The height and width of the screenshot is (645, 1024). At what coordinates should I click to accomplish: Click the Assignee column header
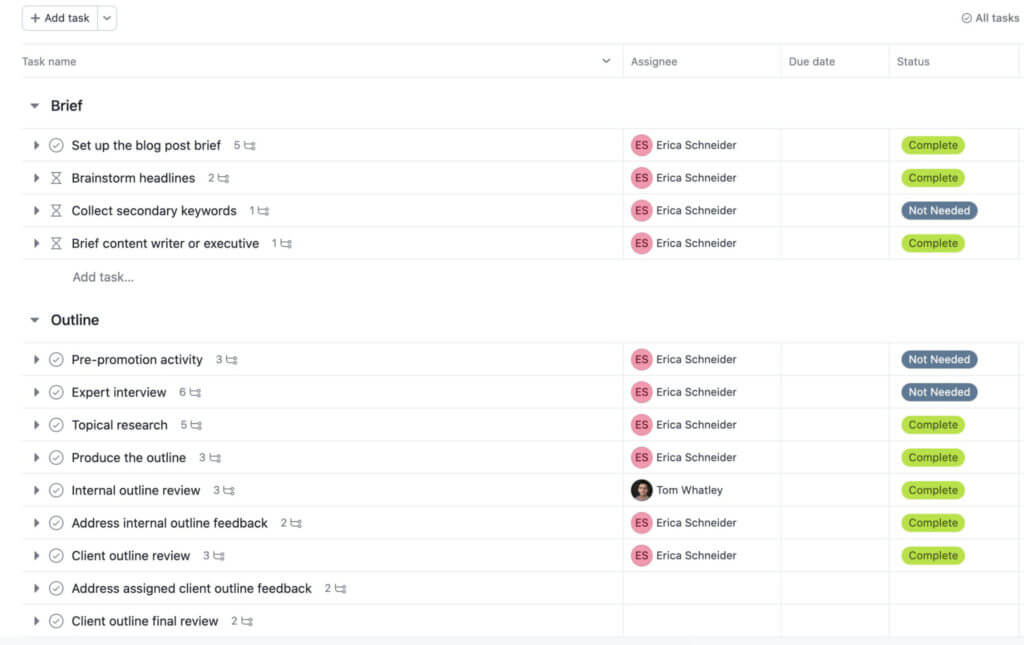654,61
